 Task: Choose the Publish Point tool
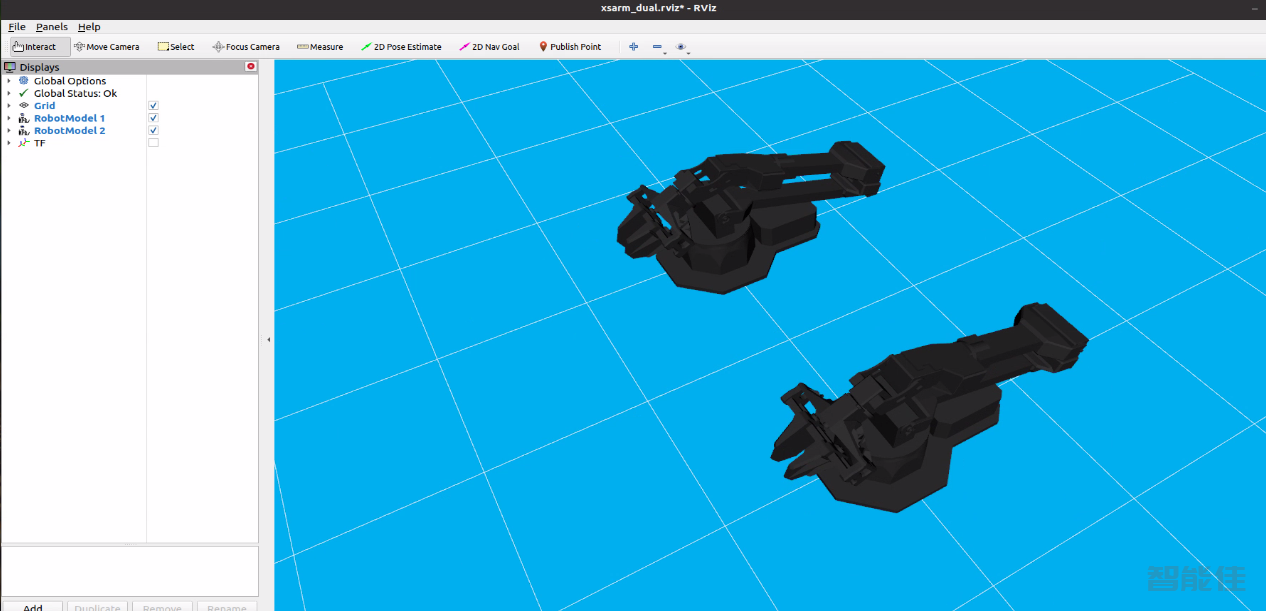[570, 47]
